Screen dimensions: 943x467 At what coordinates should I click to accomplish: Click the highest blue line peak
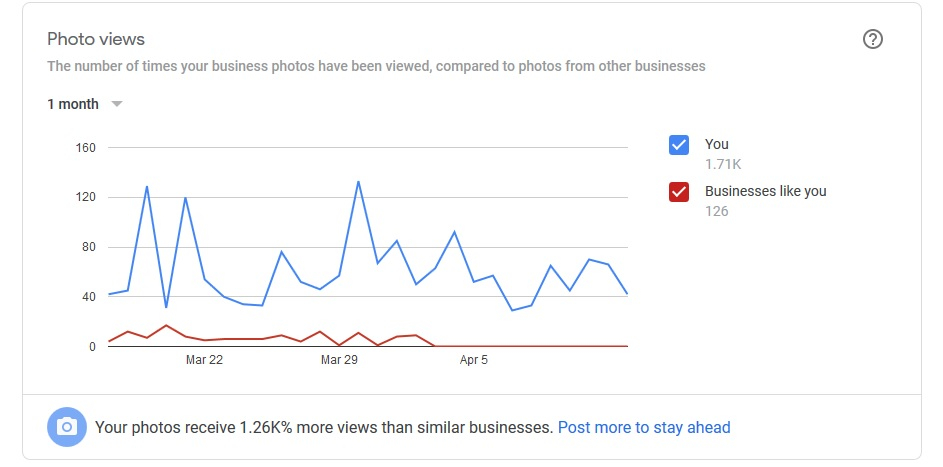358,182
